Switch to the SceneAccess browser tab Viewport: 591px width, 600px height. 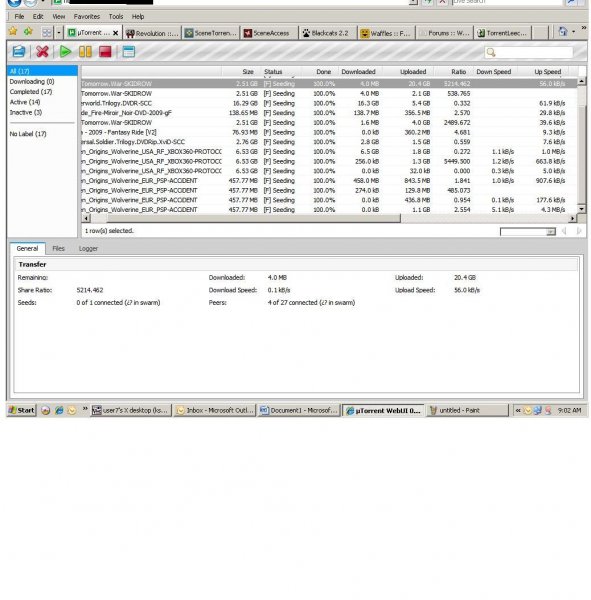[x=269, y=33]
